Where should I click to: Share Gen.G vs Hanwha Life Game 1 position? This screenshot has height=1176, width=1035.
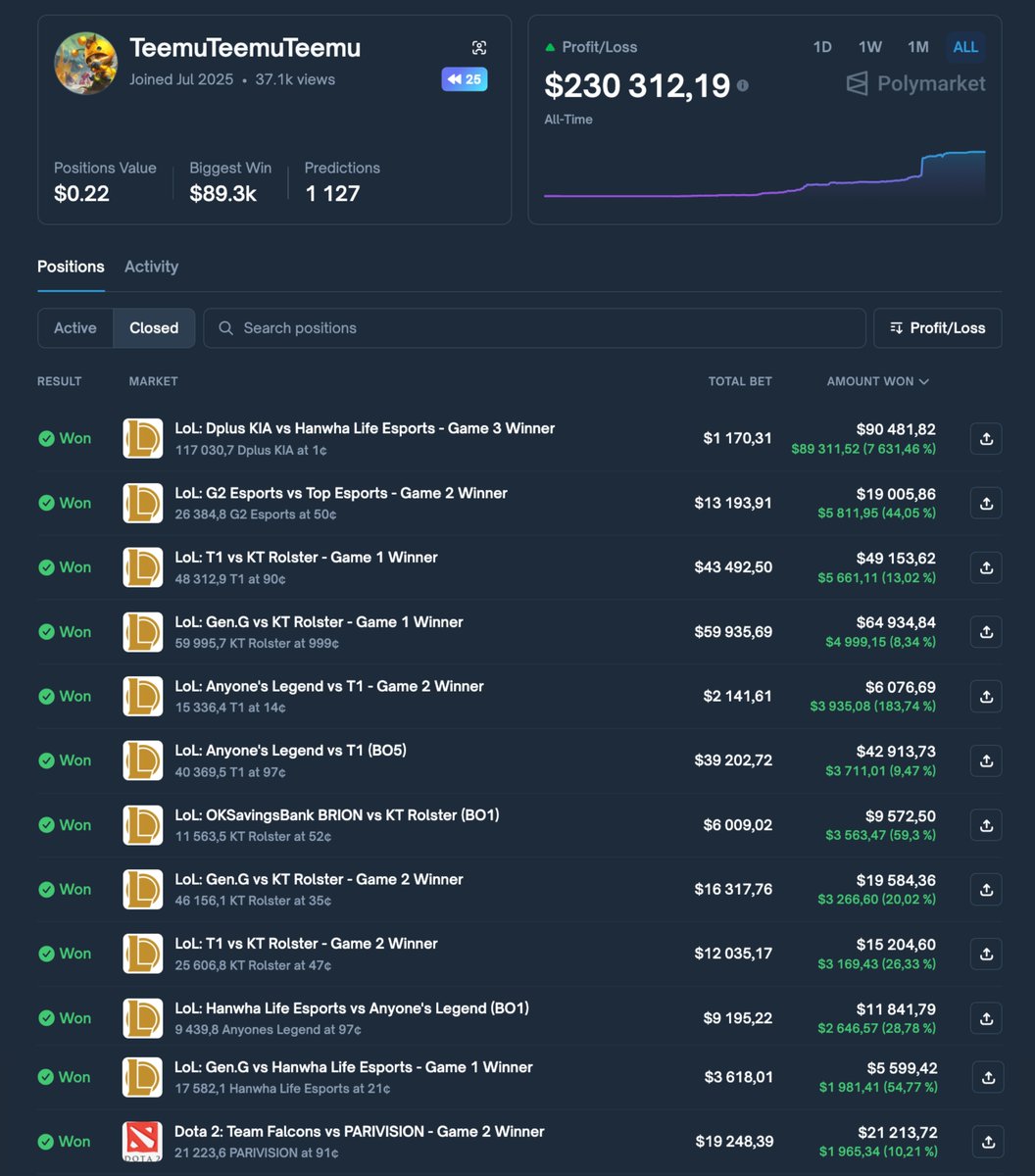point(988,1077)
